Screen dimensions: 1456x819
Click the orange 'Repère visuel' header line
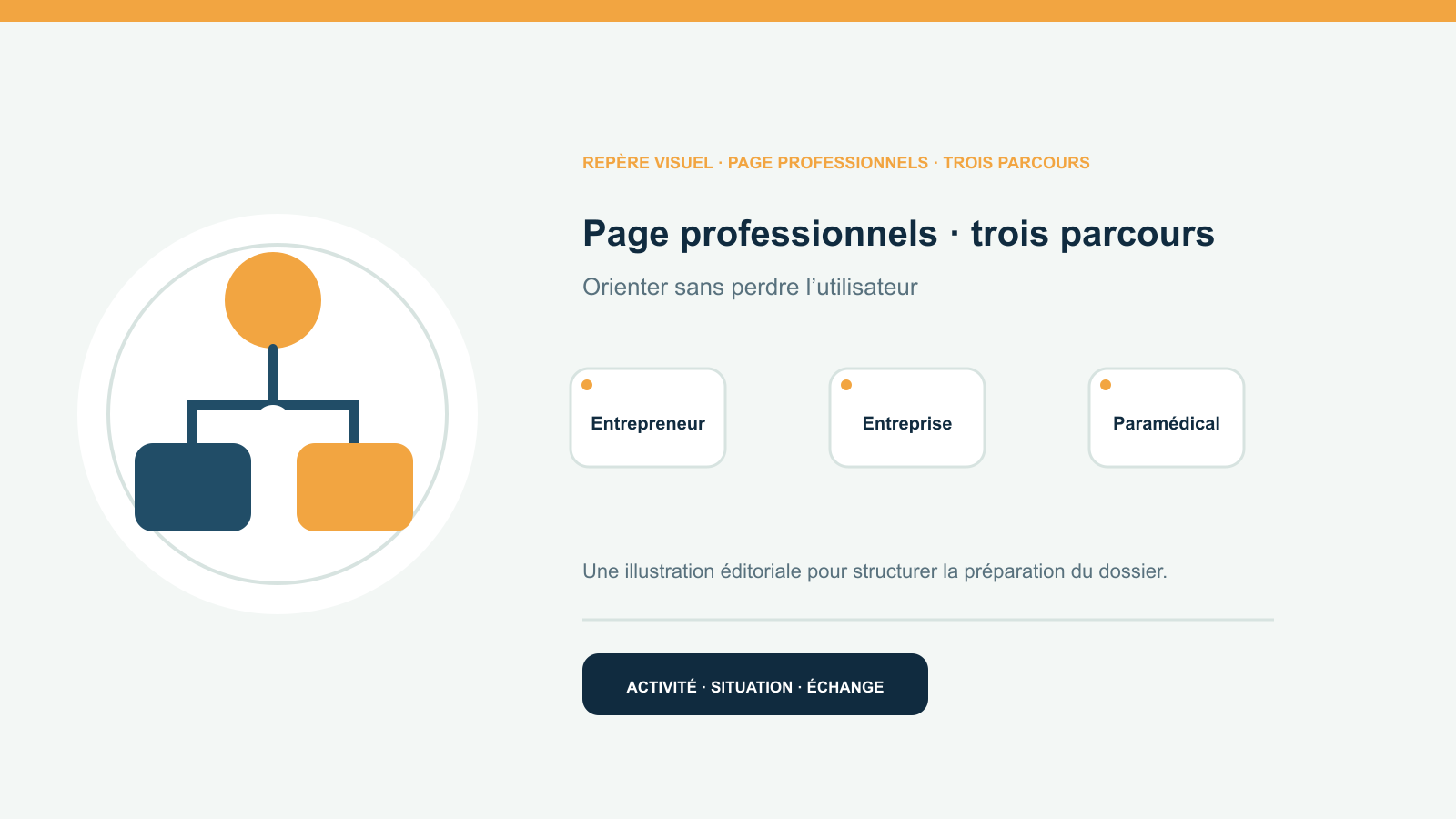tap(836, 163)
